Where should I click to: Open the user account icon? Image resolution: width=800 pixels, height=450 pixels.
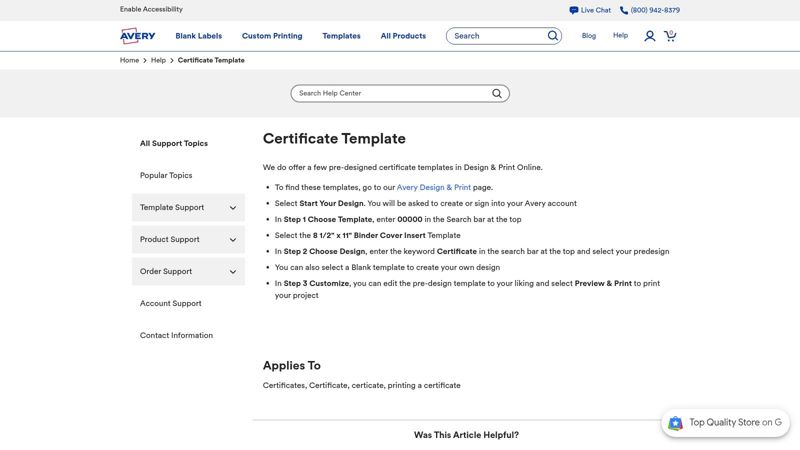pyautogui.click(x=650, y=36)
